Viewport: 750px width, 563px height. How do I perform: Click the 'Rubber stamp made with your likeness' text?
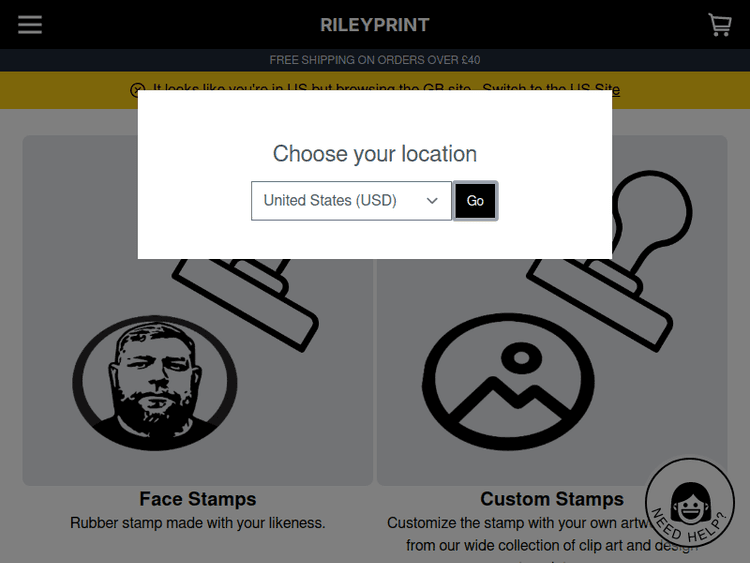pos(198,523)
